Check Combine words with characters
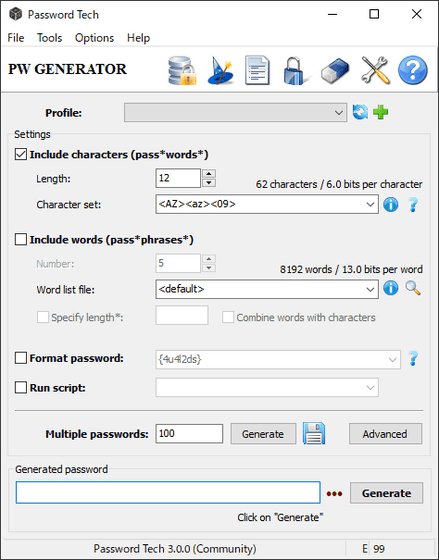This screenshot has height=560, width=439. click(x=228, y=317)
